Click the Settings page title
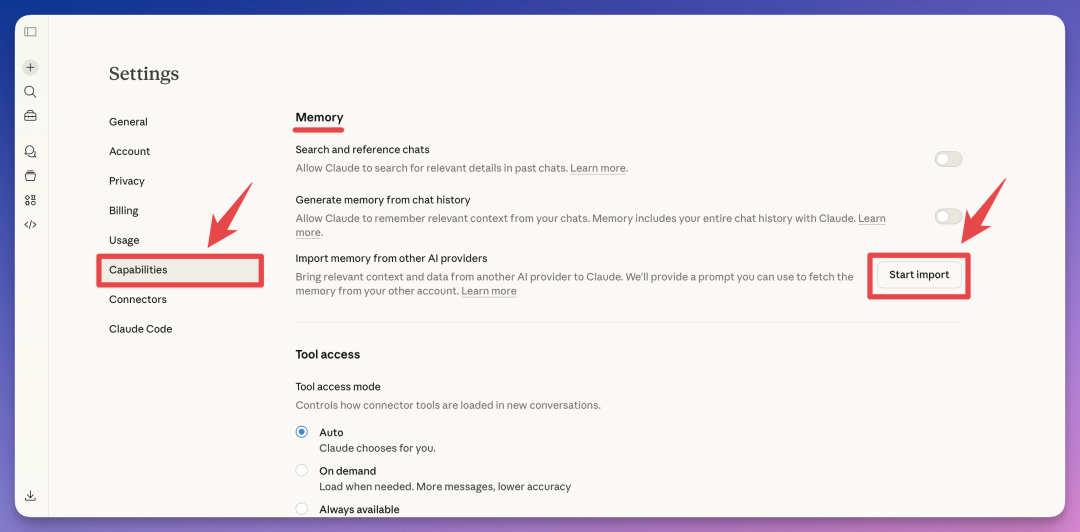1080x532 pixels. 144,74
